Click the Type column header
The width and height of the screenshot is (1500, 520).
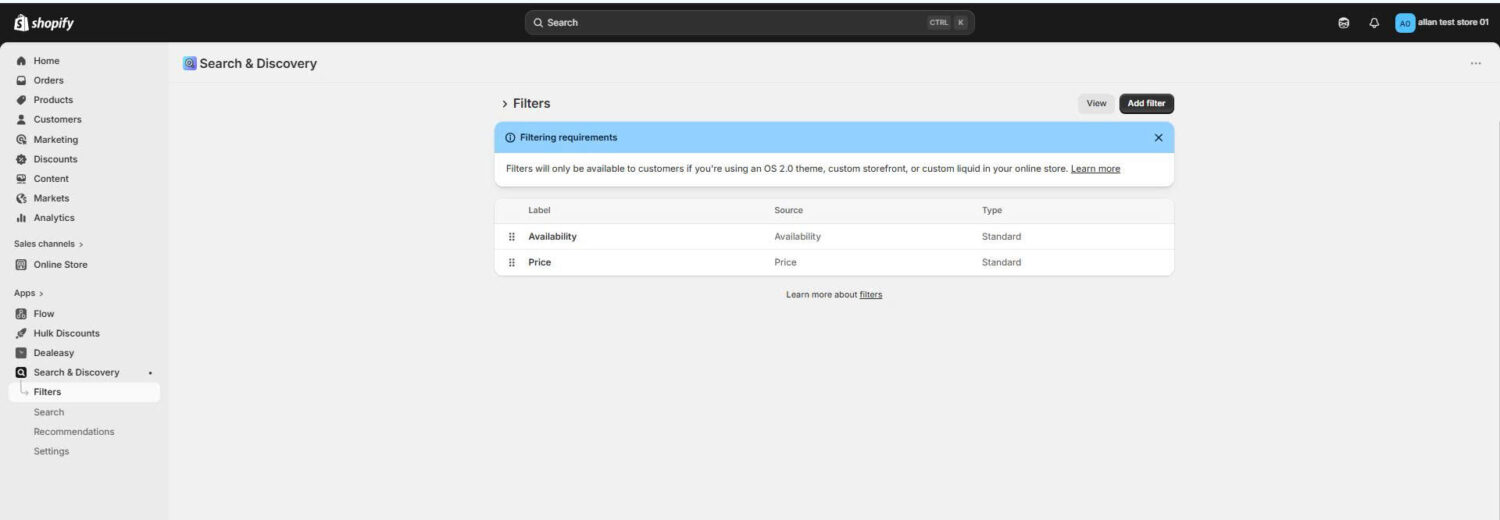[x=992, y=211]
